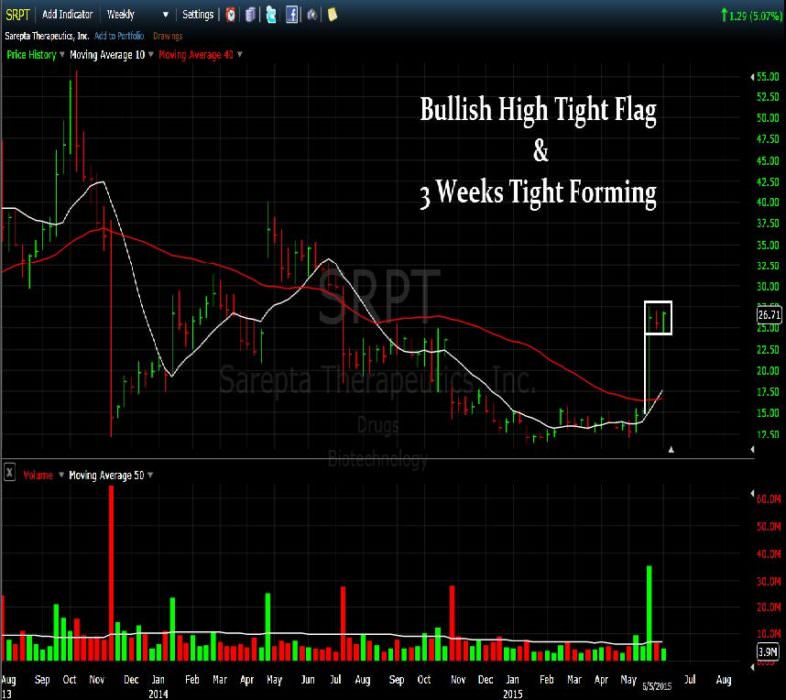The height and width of the screenshot is (700, 786).
Task: Click the SRPT ticker symbol box
Action: click(18, 15)
